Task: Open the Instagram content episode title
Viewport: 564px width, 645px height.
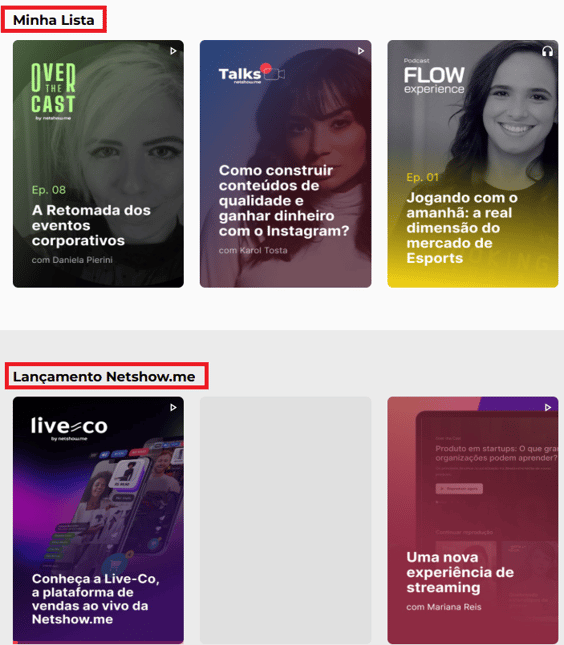Action: click(x=284, y=200)
